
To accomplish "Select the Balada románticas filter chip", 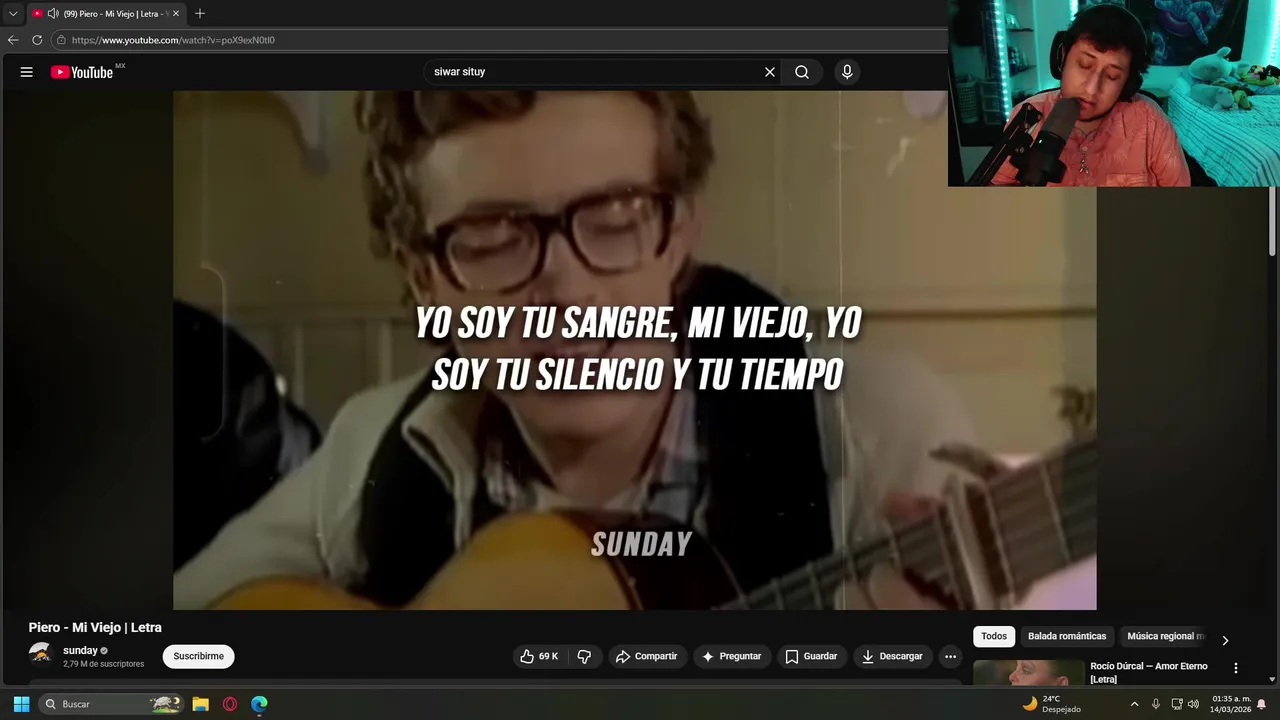I will (x=1067, y=636).
